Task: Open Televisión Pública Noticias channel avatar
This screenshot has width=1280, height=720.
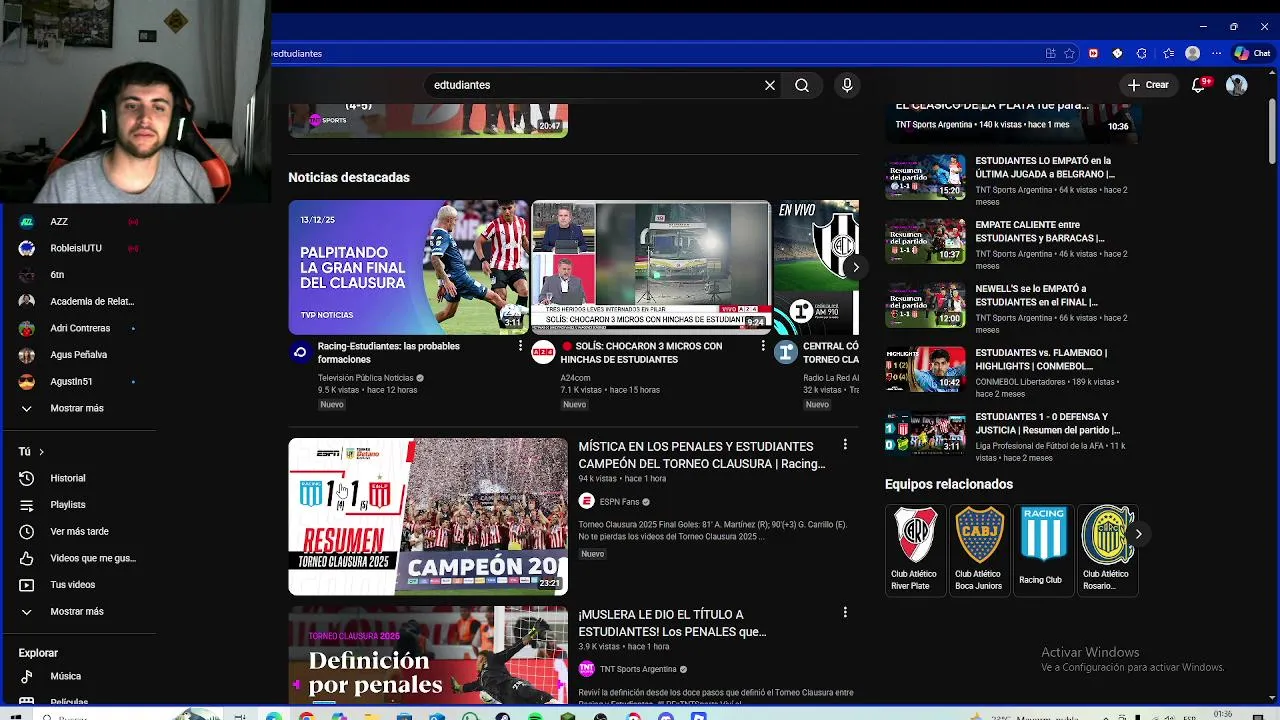Action: pyautogui.click(x=300, y=352)
